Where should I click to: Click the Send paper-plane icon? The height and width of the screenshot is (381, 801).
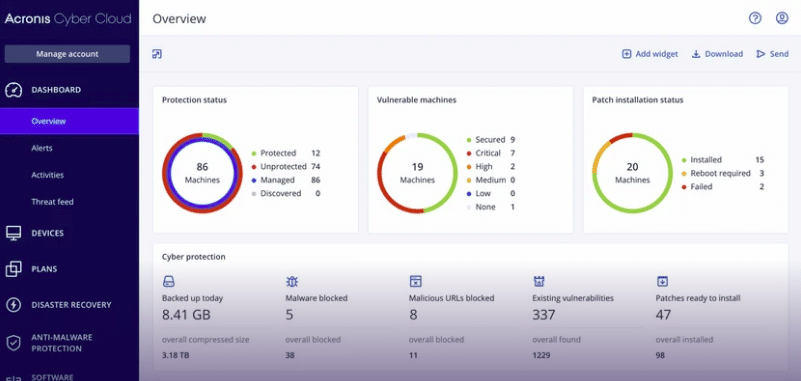[761, 54]
